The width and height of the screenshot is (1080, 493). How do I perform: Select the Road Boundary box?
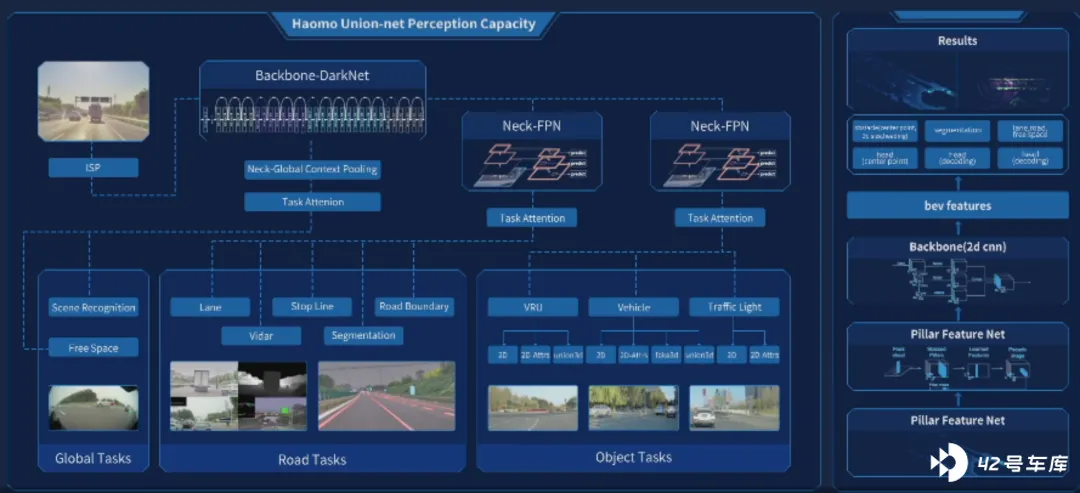point(413,306)
